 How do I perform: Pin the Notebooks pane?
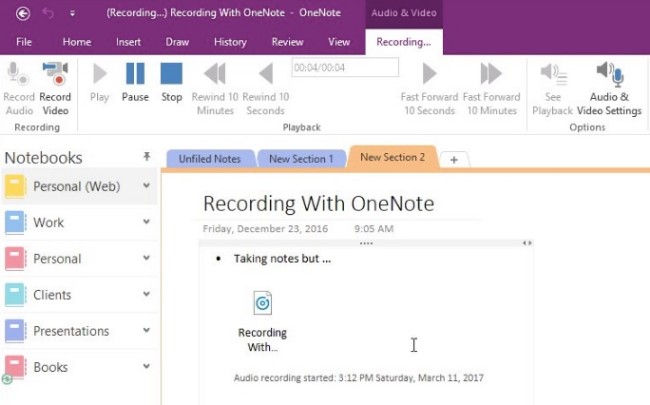tap(146, 156)
